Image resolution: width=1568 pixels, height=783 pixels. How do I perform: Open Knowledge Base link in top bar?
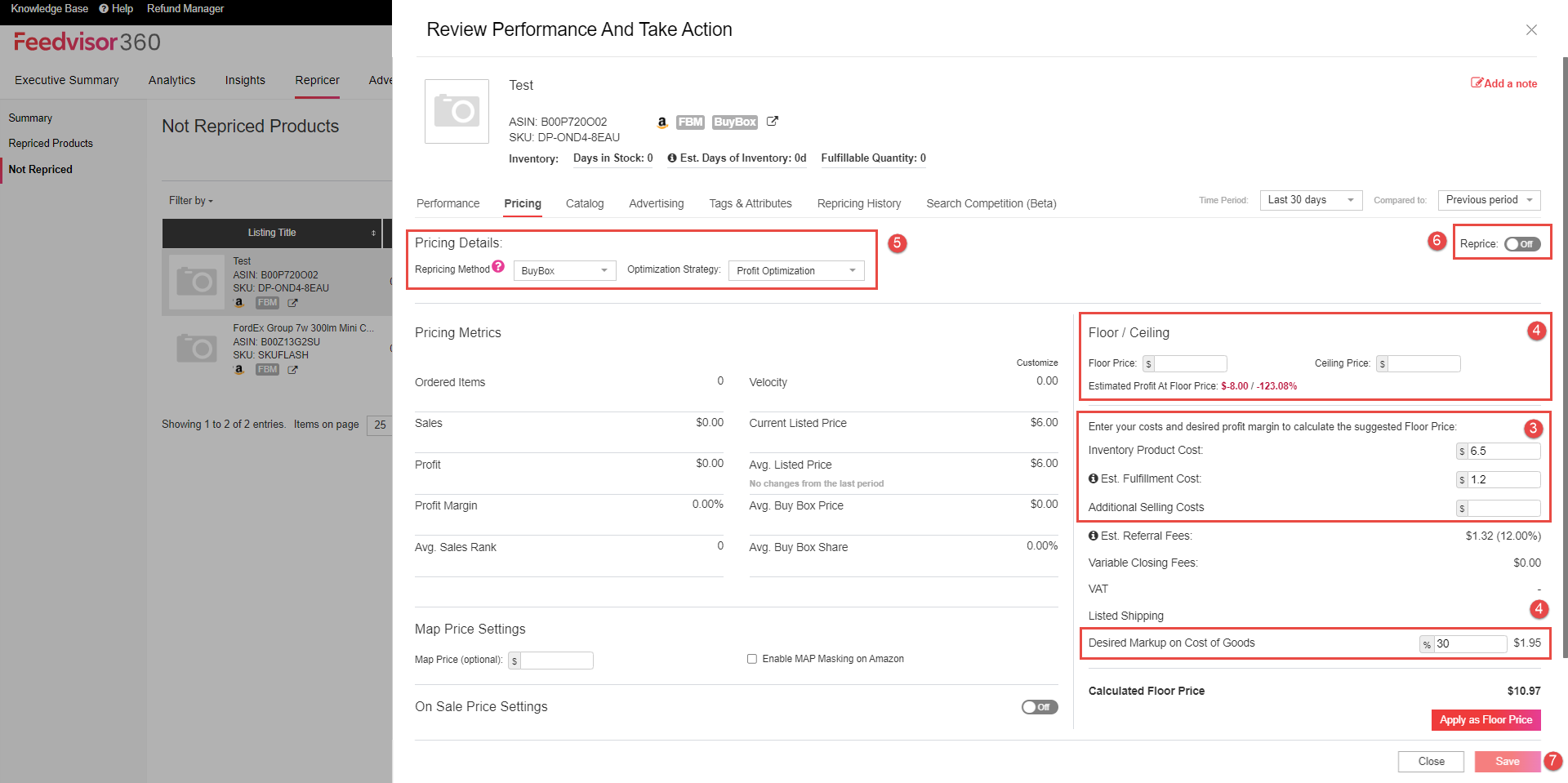[x=49, y=8]
